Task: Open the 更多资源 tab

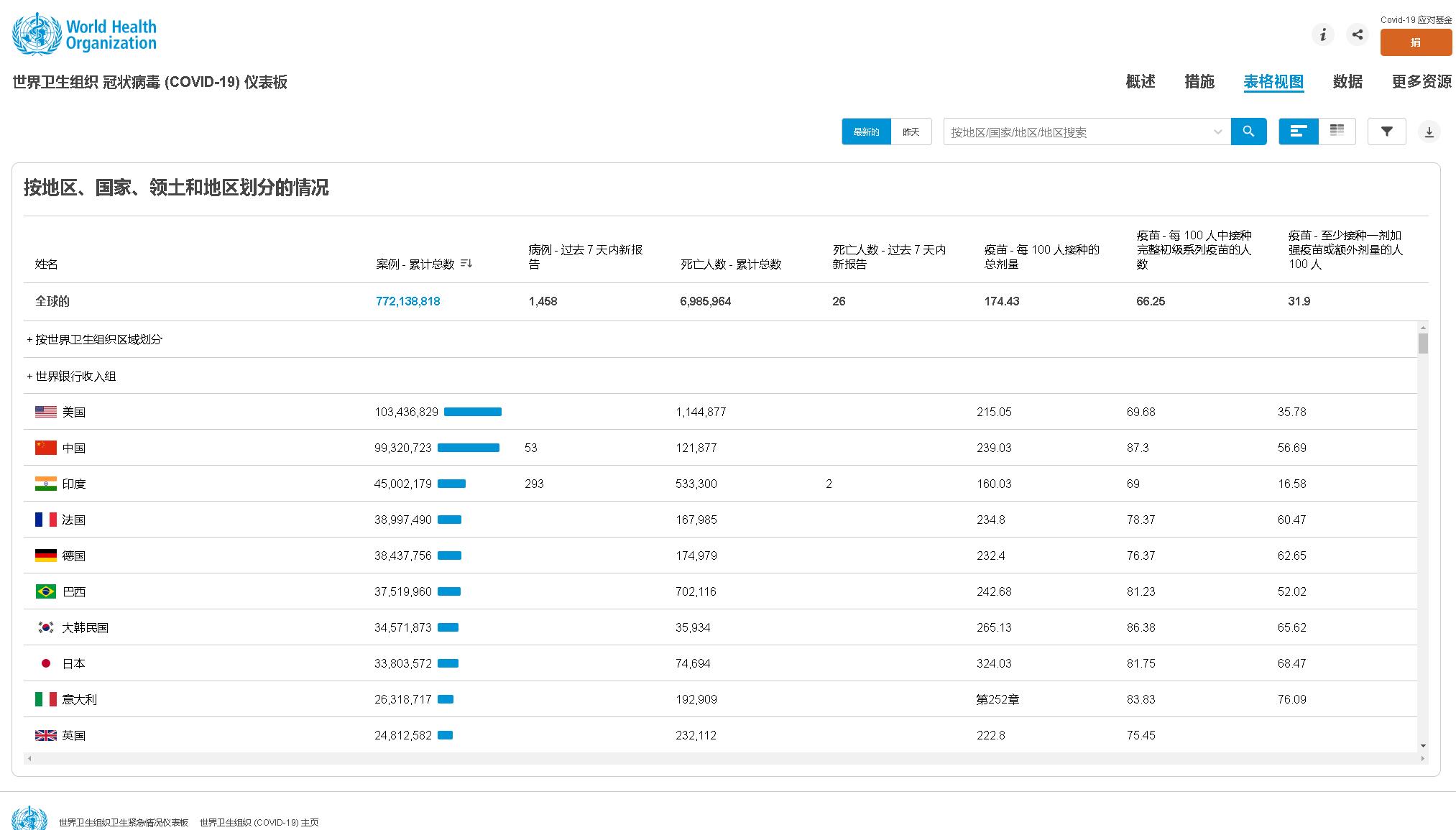Action: click(x=1421, y=82)
